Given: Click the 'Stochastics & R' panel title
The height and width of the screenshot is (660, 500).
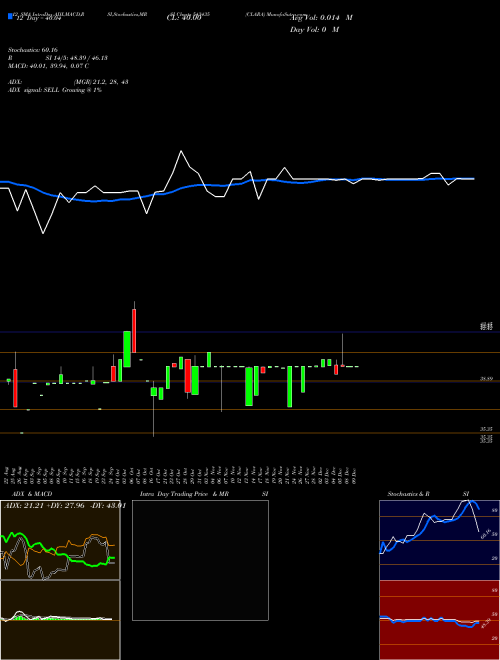Looking at the screenshot, I should point(409,494).
